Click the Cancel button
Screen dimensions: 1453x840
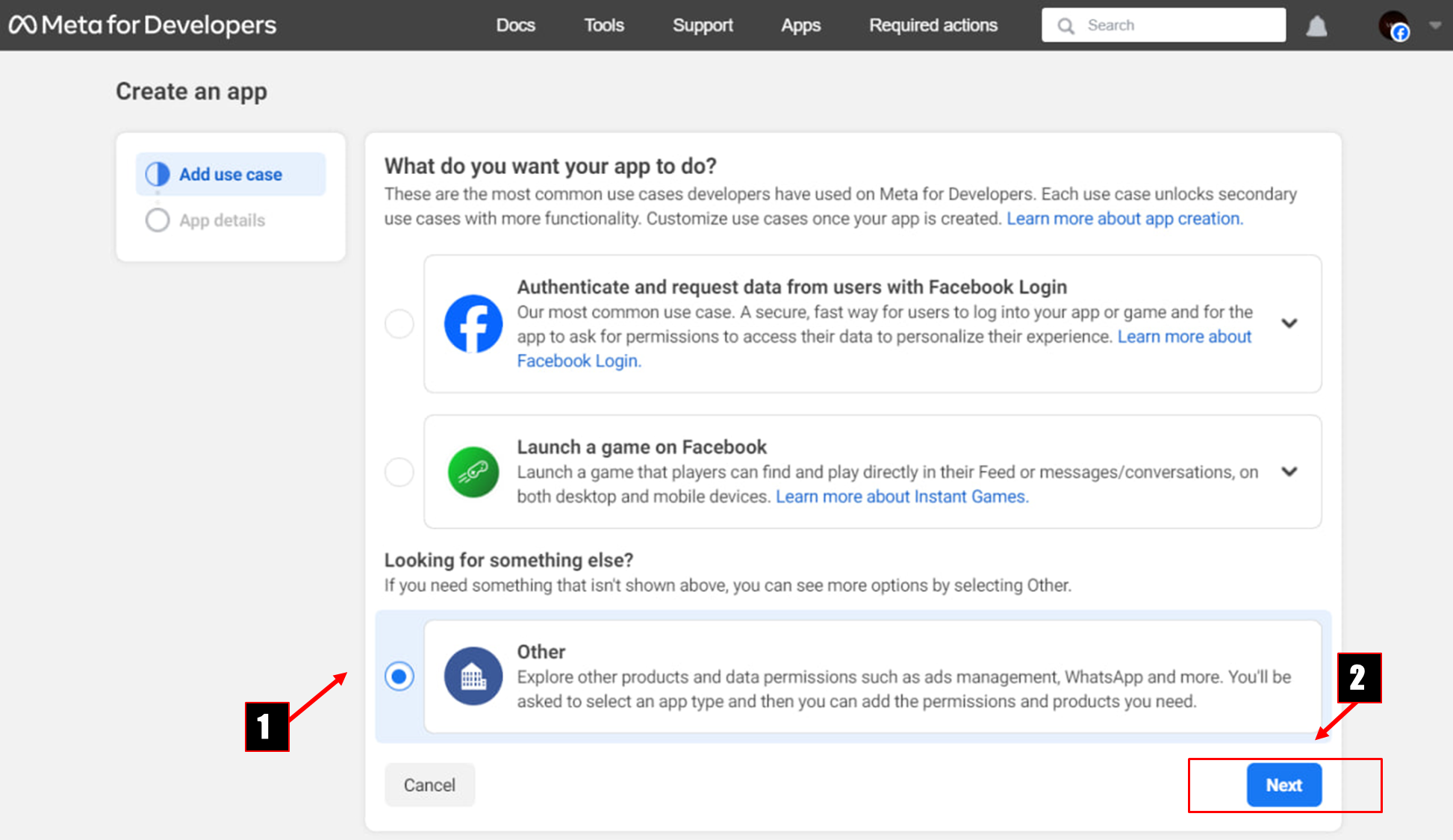coord(429,785)
